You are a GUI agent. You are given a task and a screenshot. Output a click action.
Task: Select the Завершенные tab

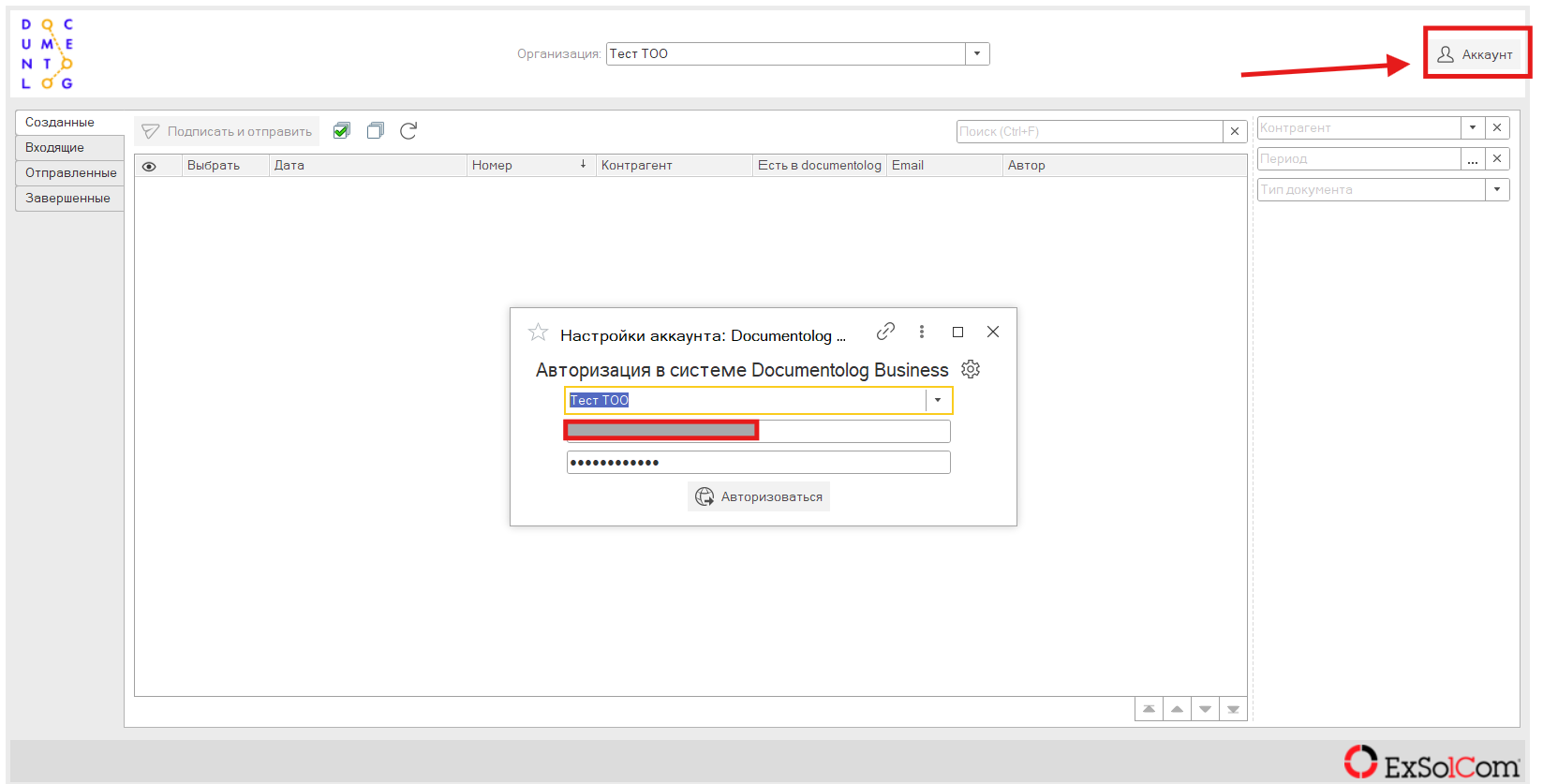(x=69, y=198)
